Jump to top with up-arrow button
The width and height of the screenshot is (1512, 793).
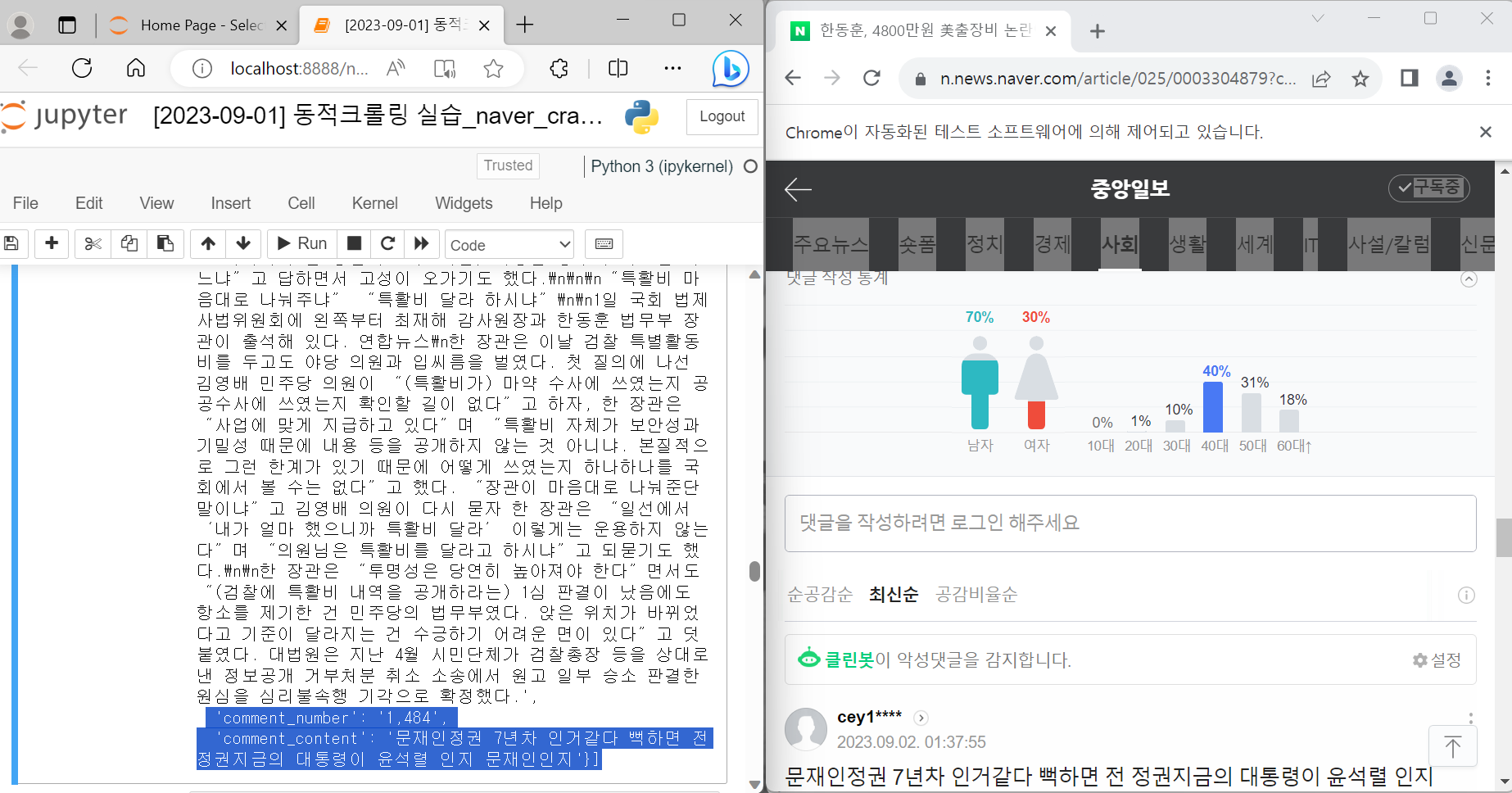(1452, 746)
